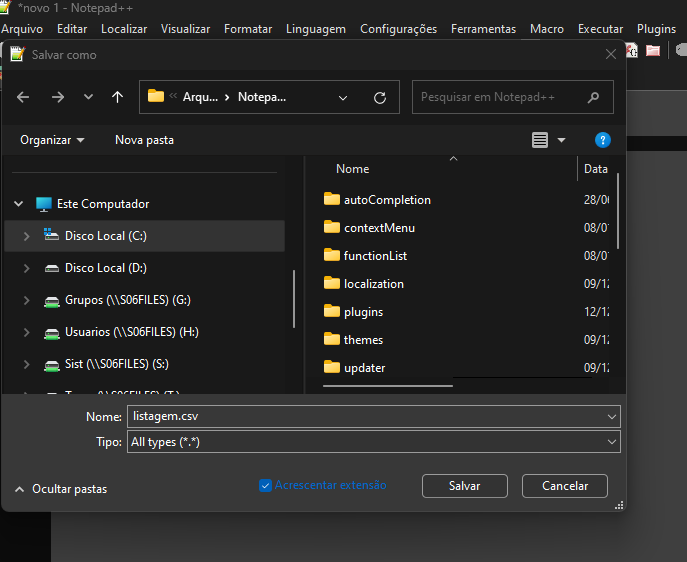
Task: Refresh the Notepad++ folder view
Action: tap(380, 97)
